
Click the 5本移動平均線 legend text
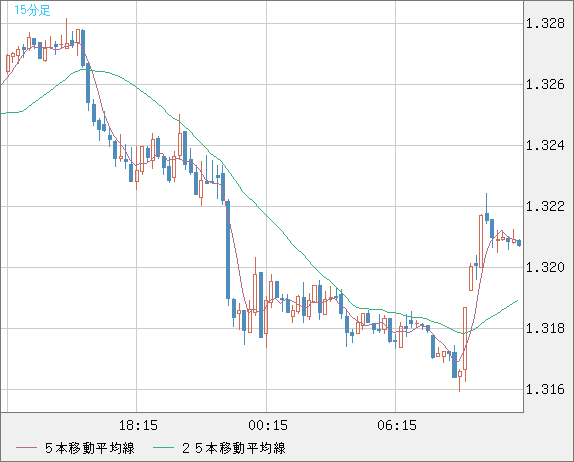90,448
